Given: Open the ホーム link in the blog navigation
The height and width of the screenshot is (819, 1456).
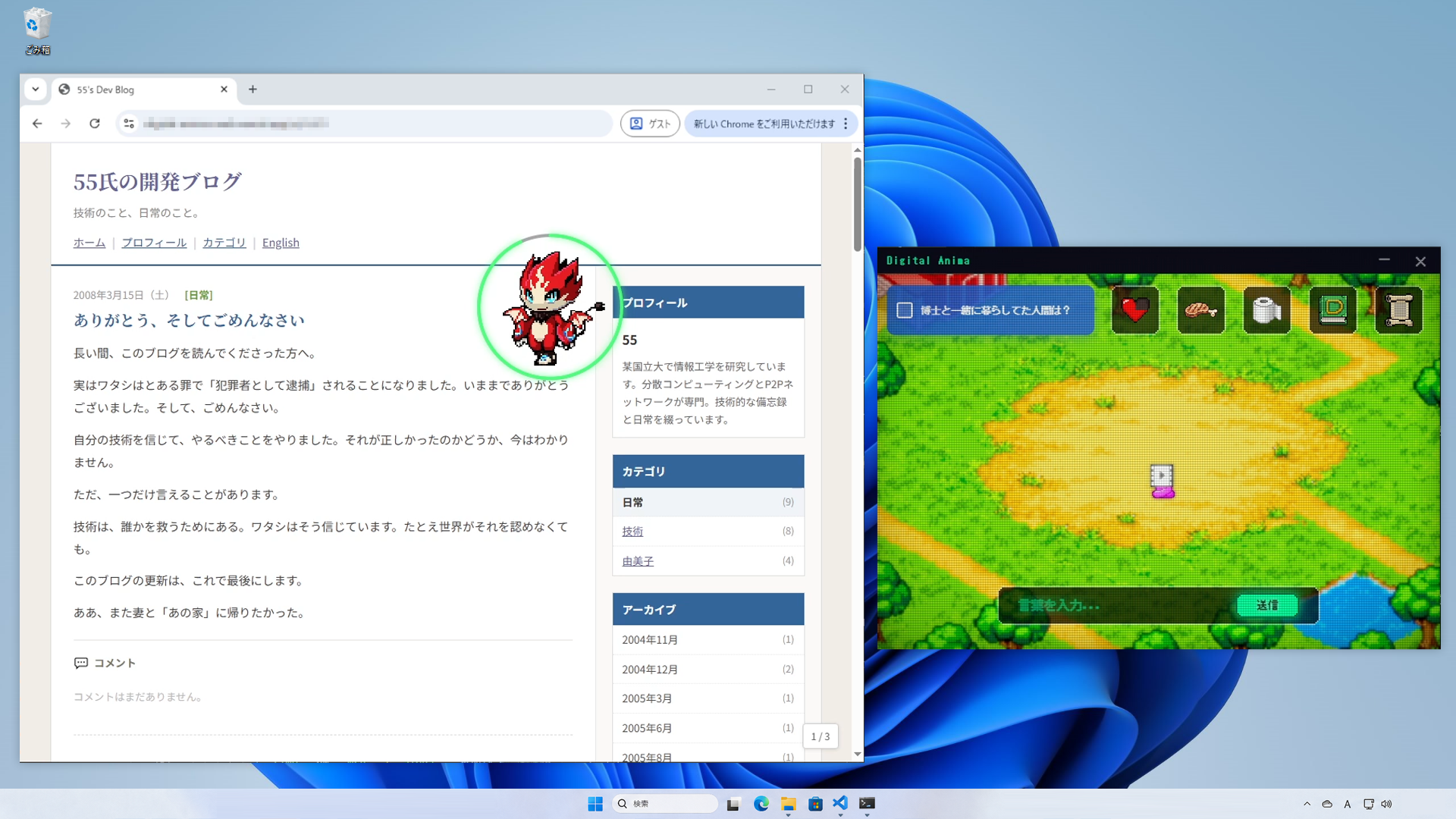Looking at the screenshot, I should tap(89, 243).
